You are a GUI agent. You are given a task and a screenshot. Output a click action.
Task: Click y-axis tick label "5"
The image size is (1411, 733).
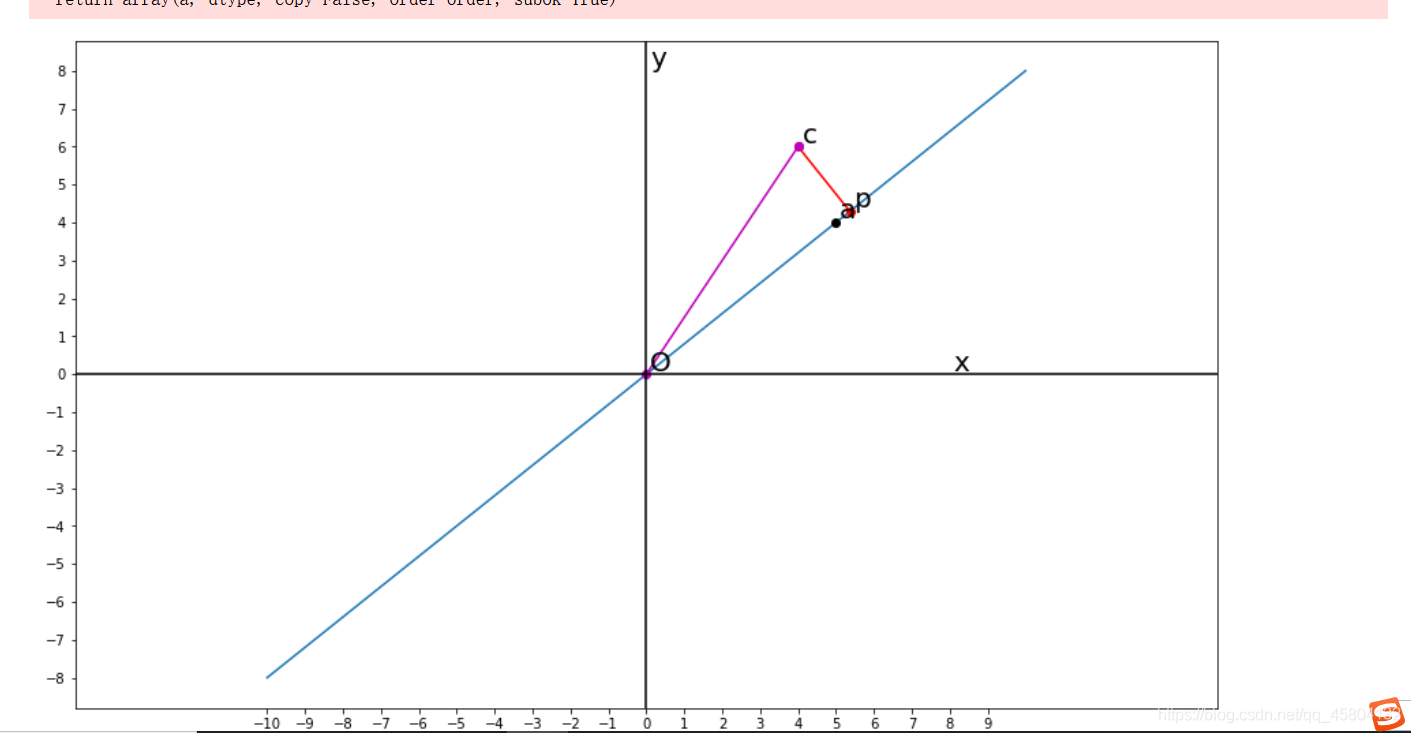click(x=61, y=185)
